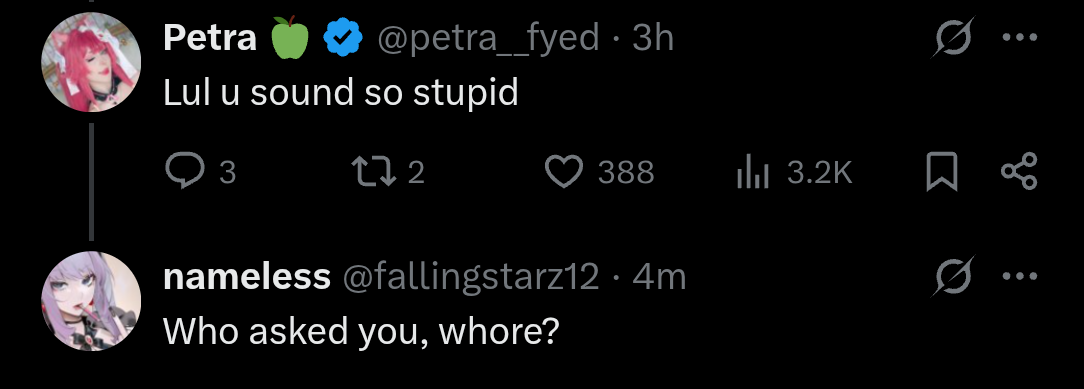Open more options menu on Petra's post
1084x389 pixels.
[1020, 37]
